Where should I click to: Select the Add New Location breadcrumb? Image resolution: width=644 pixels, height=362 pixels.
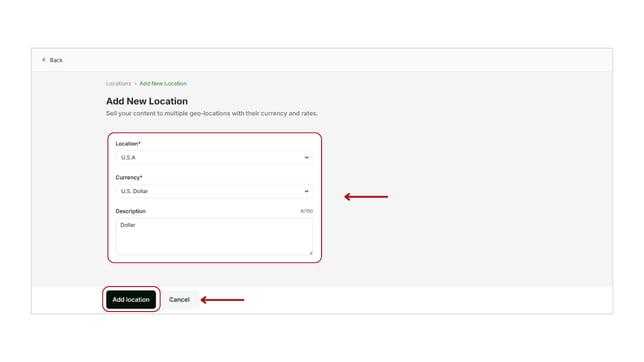tap(163, 83)
